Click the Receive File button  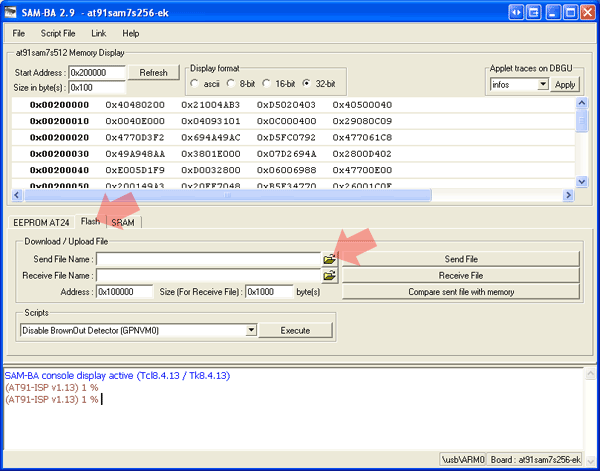click(x=461, y=275)
